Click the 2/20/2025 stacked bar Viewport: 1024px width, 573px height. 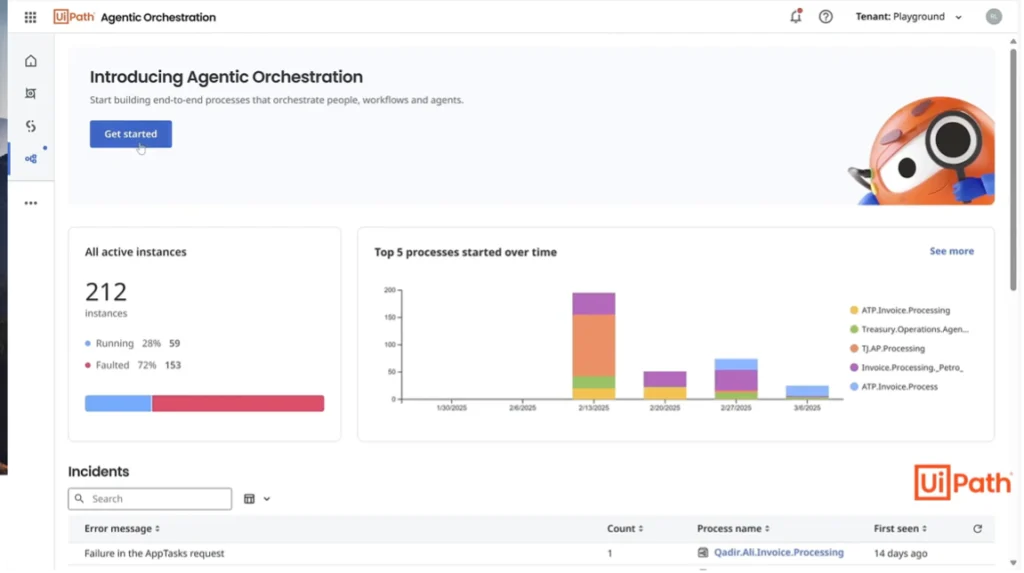pos(665,385)
